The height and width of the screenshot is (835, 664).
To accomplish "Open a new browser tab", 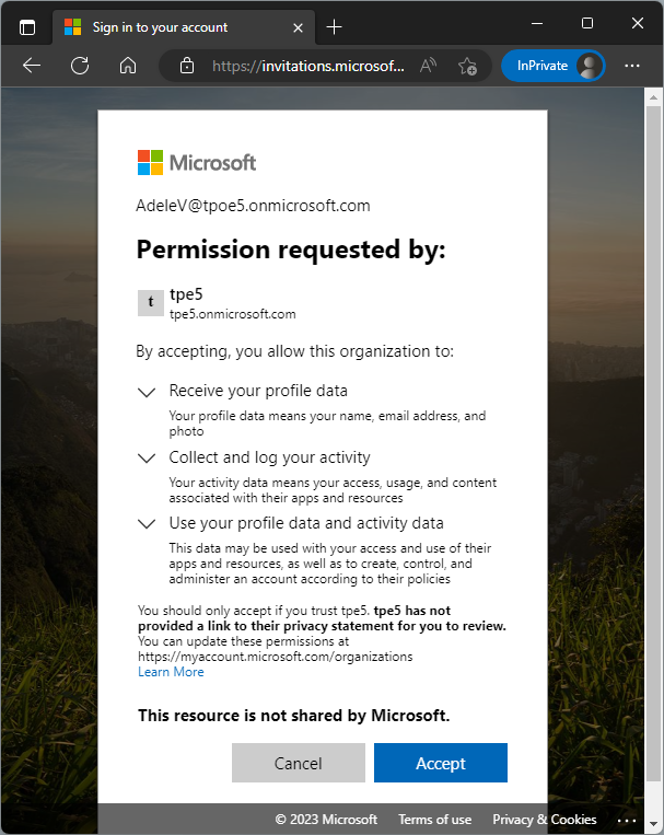I will pos(333,27).
